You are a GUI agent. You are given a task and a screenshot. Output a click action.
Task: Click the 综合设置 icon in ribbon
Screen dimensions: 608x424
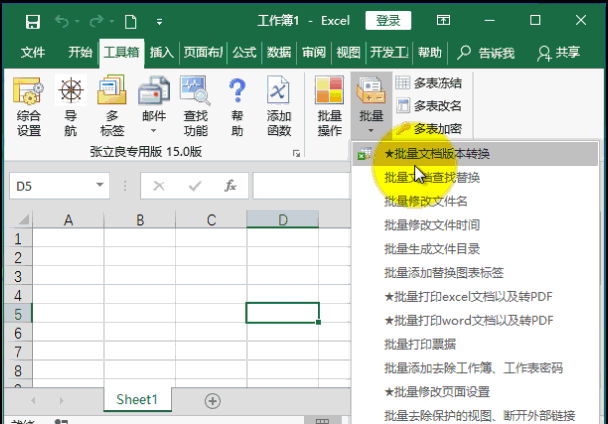coord(29,106)
